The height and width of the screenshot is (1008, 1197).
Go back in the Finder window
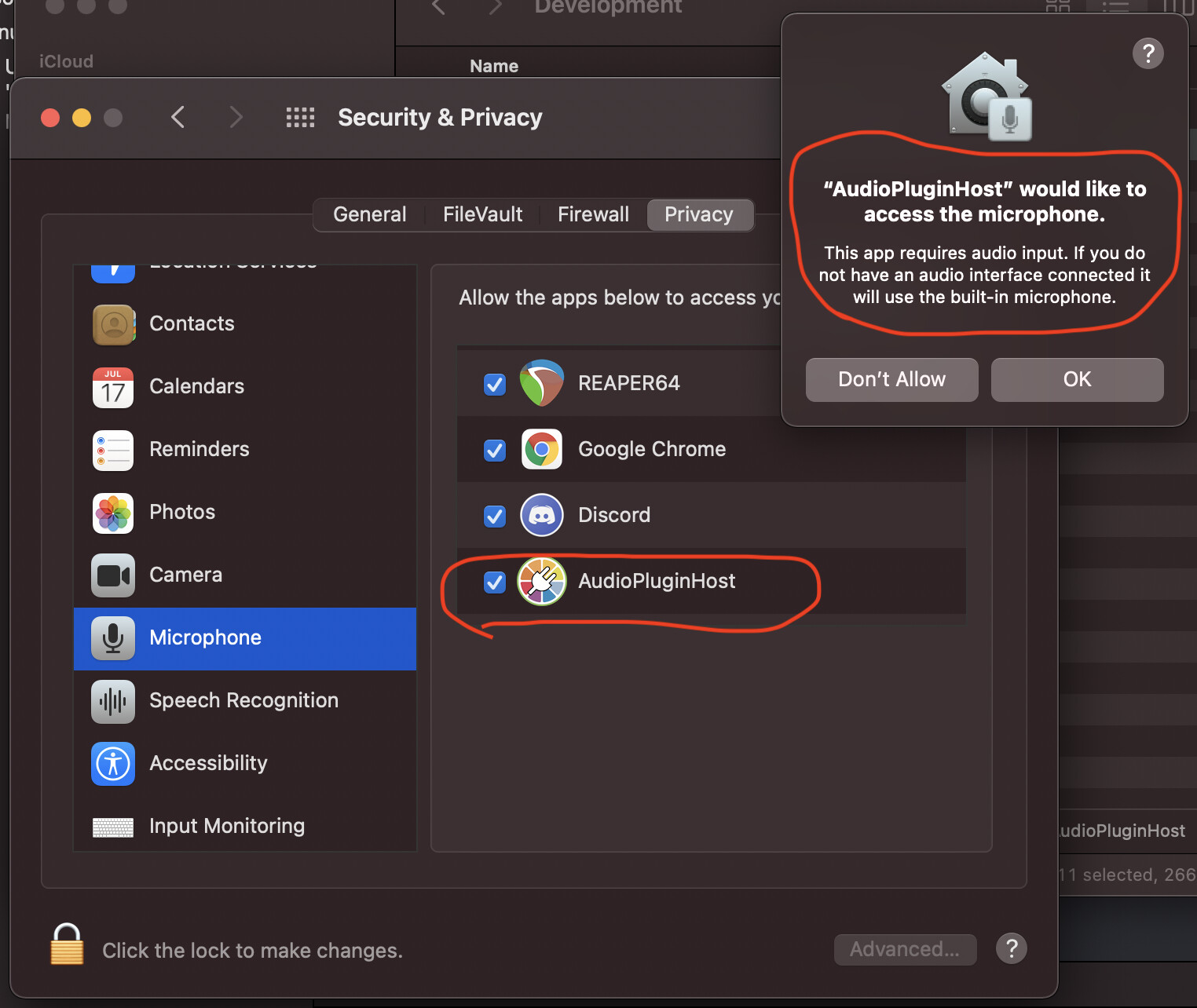pos(438,7)
